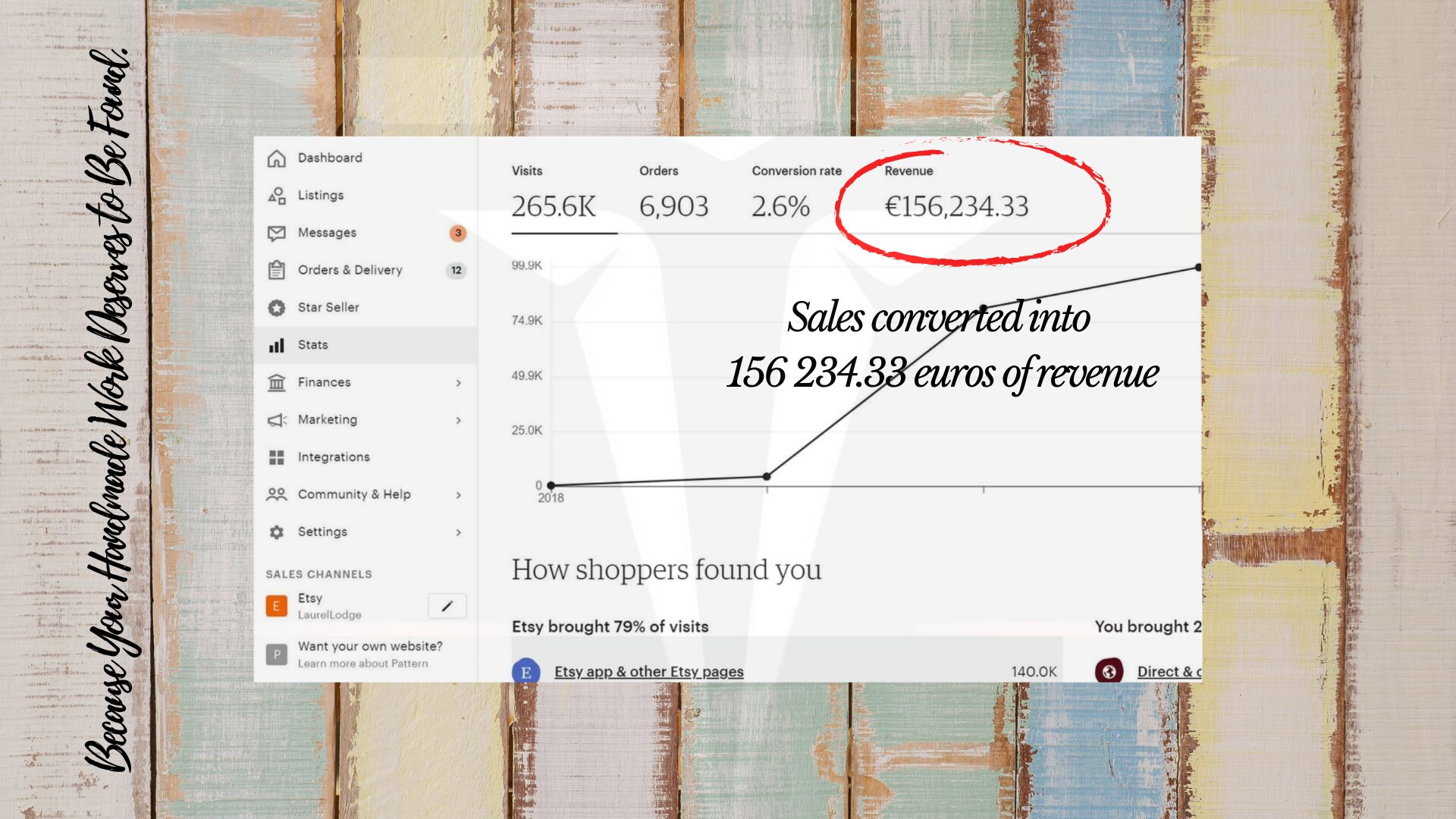Click the Marketing megaphone icon
Viewport: 1456px width, 819px height.
(x=277, y=420)
